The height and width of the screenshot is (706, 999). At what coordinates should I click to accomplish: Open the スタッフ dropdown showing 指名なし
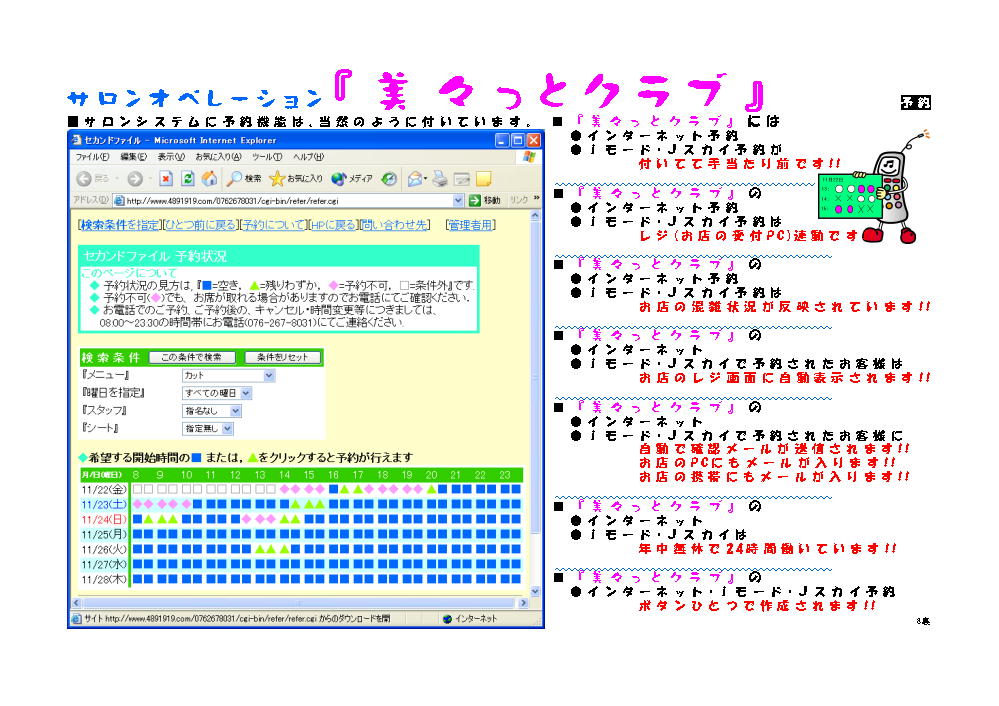[x=212, y=411]
